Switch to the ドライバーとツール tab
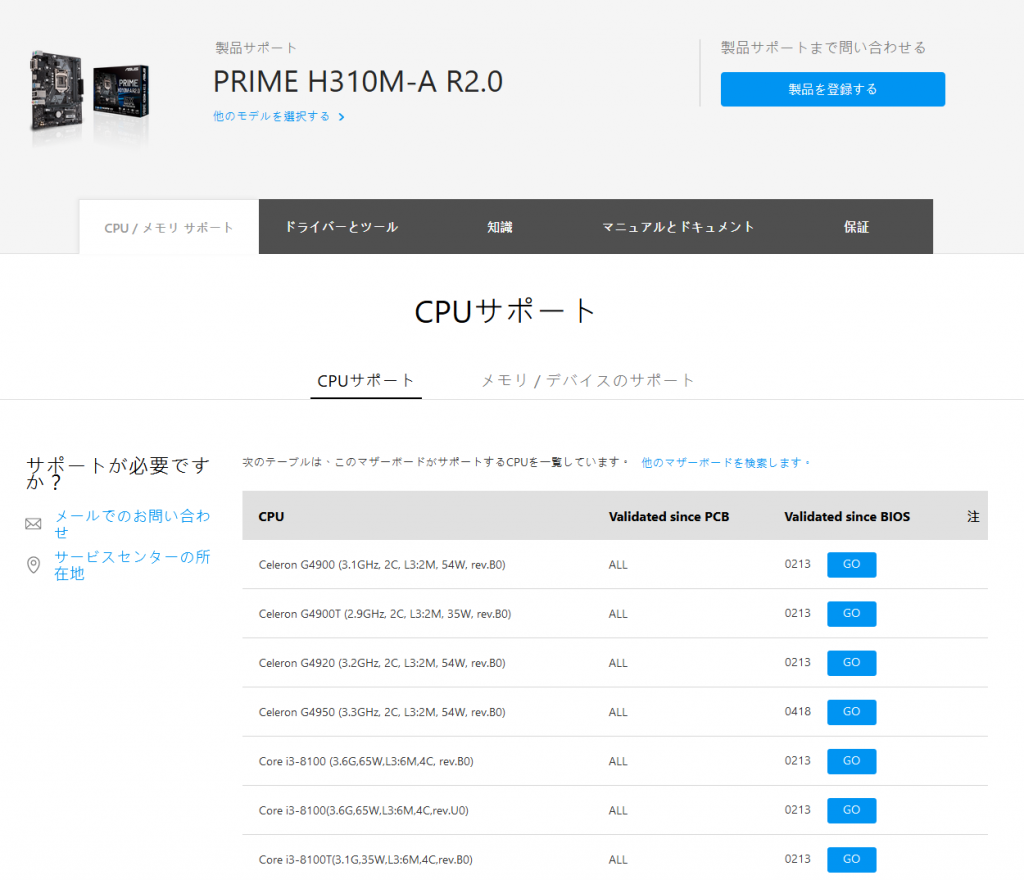The image size is (1024, 880). tap(342, 227)
